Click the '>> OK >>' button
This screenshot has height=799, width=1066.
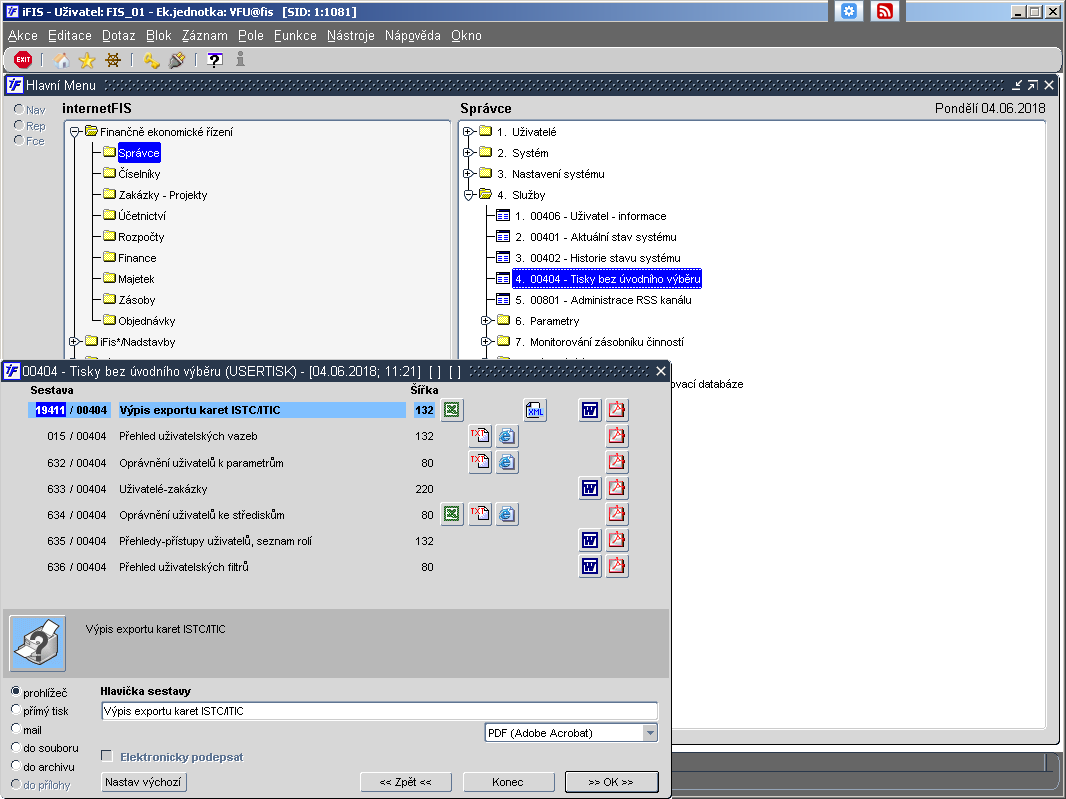(x=611, y=782)
